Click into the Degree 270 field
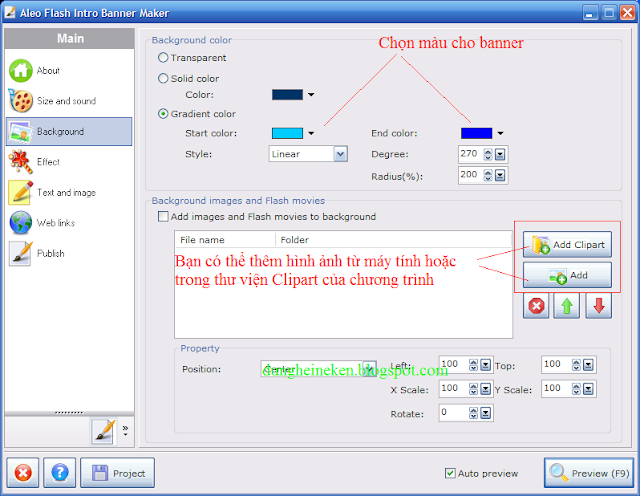 [471, 154]
